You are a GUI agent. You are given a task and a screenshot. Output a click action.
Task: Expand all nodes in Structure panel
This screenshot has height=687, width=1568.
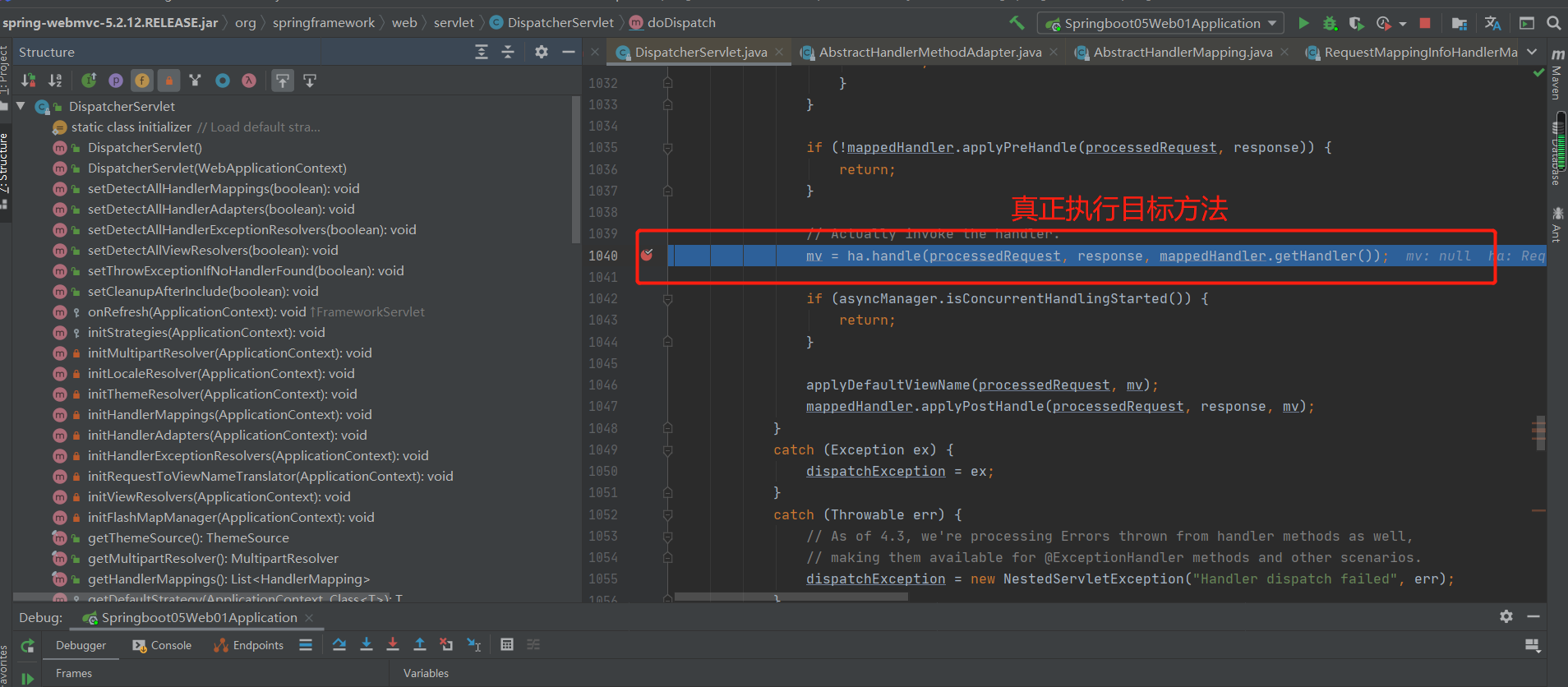pyautogui.click(x=482, y=52)
